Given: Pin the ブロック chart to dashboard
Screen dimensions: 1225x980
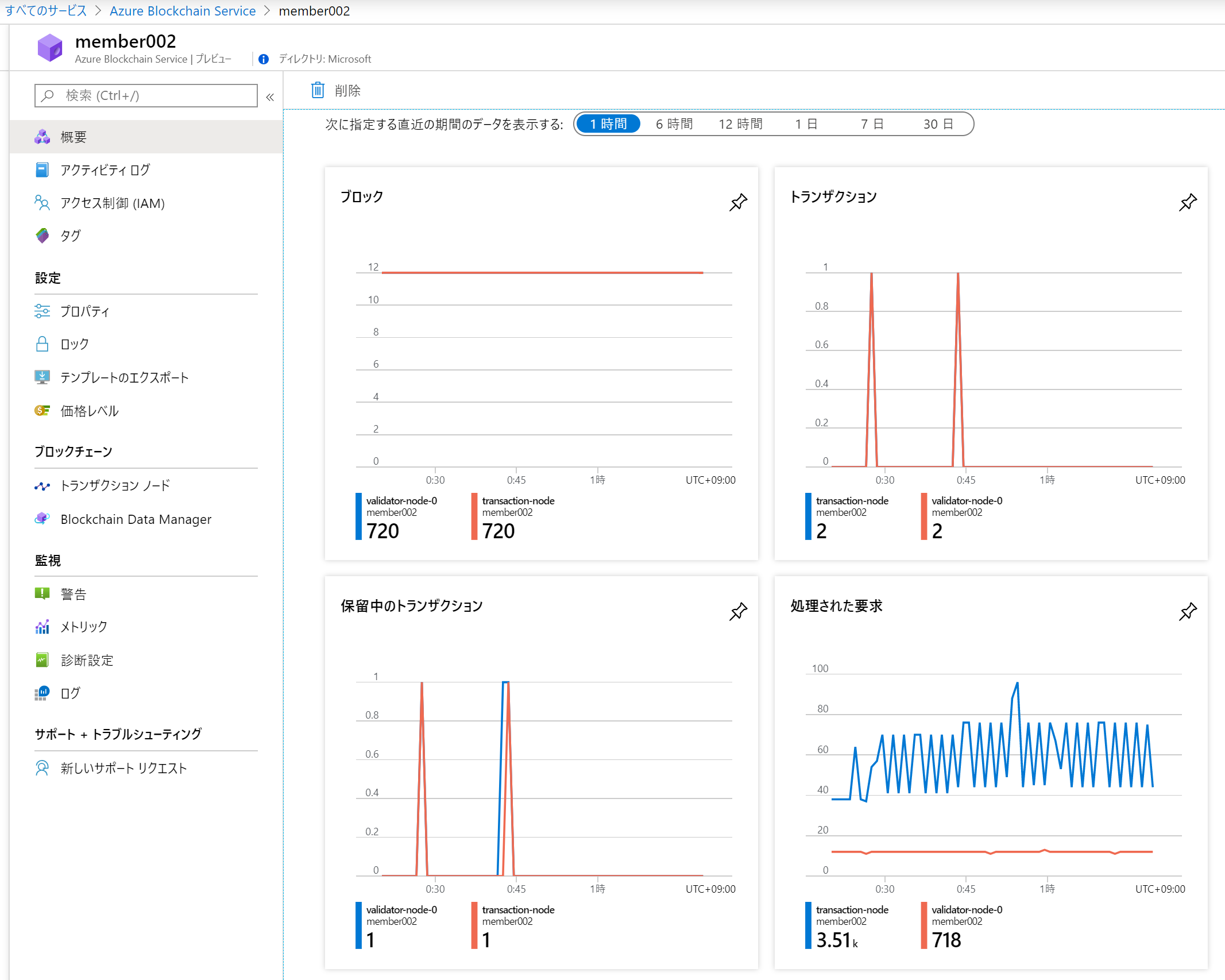Looking at the screenshot, I should [x=738, y=202].
